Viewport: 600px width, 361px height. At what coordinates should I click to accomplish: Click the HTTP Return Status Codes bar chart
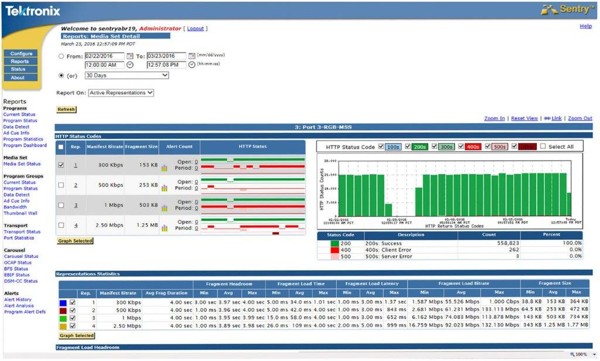[x=450, y=190]
